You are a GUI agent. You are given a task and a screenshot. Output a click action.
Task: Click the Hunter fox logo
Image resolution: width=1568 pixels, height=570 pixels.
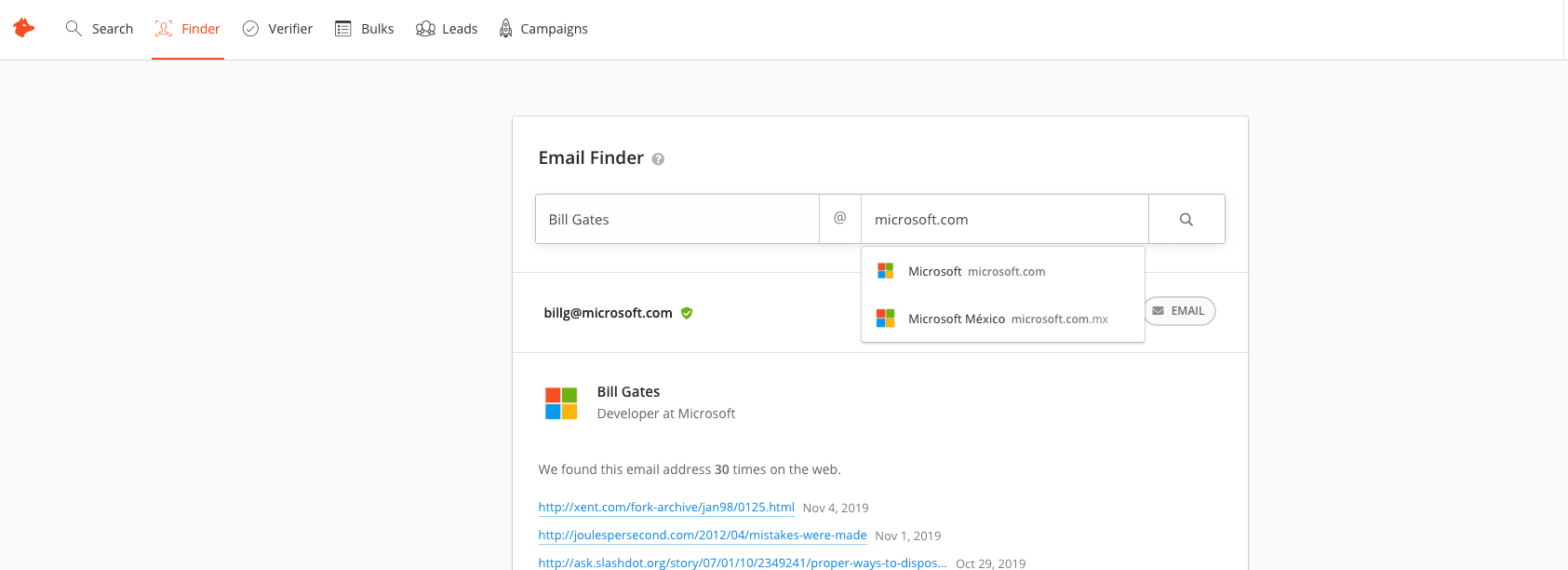(24, 29)
